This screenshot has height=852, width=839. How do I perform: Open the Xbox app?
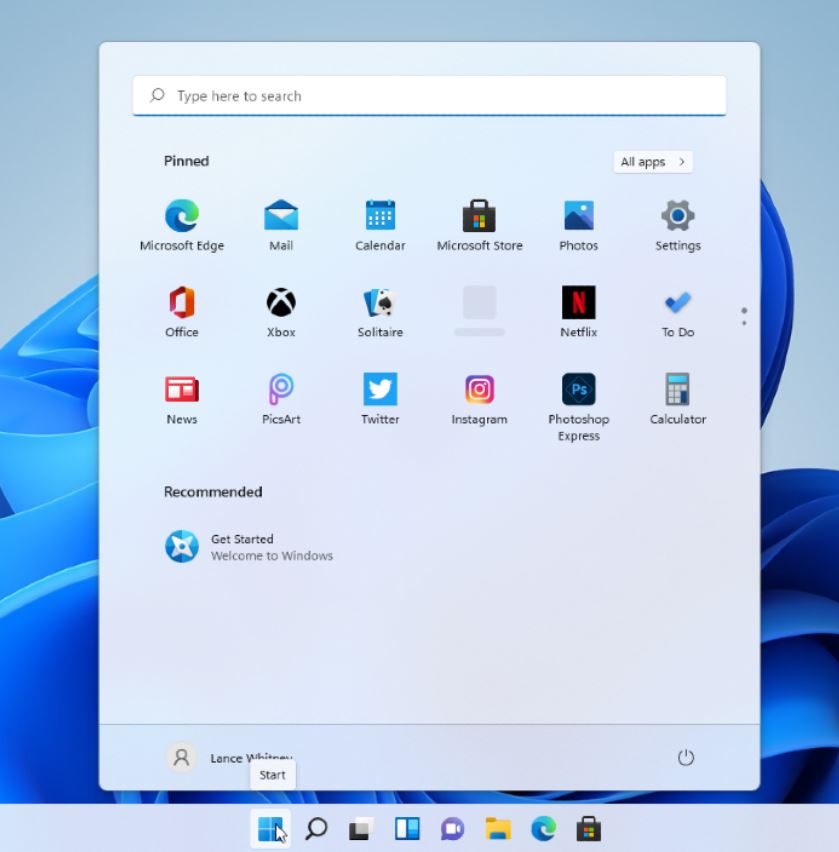tap(281, 312)
